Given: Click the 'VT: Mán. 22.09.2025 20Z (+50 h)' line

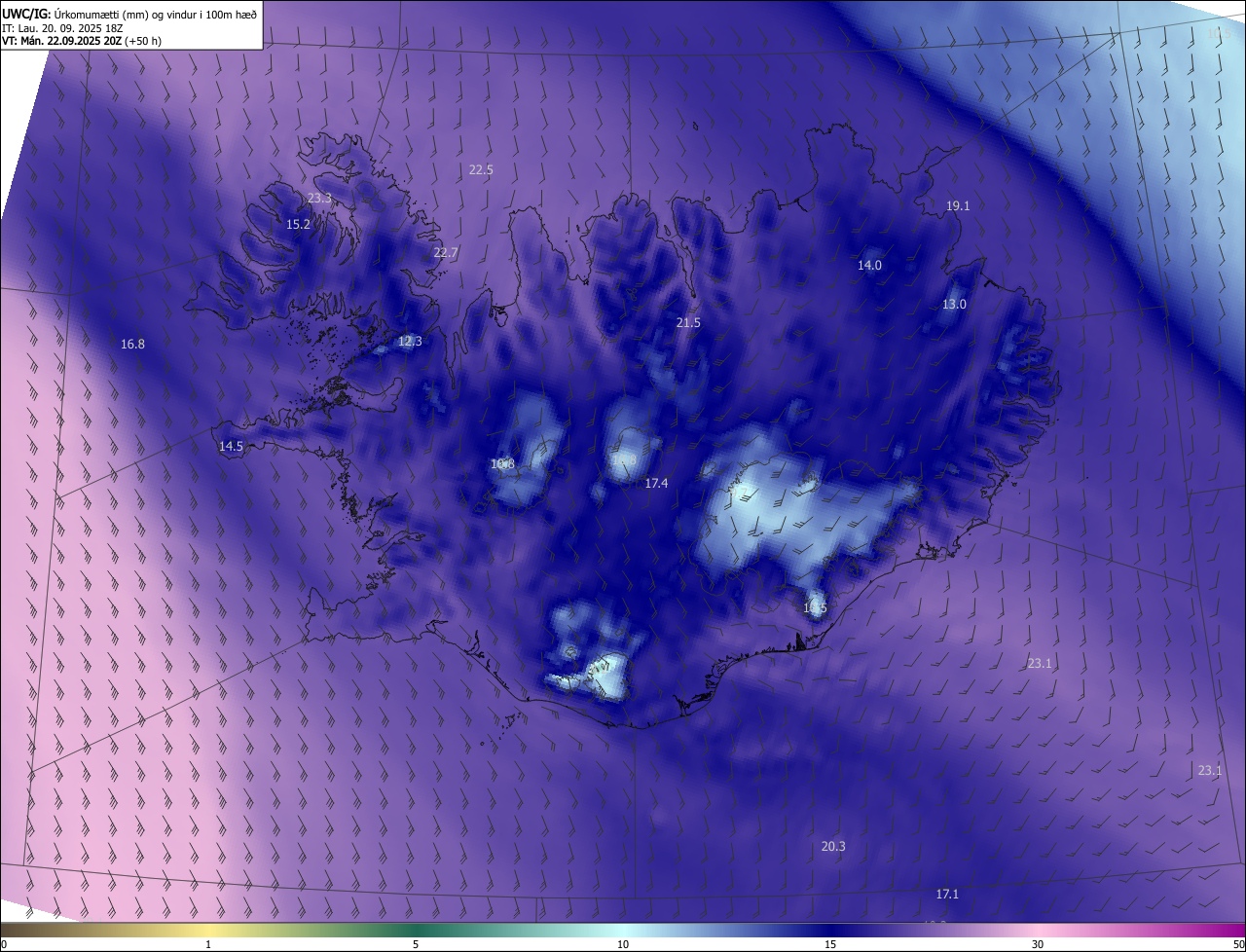Looking at the screenshot, I should tap(81, 42).
